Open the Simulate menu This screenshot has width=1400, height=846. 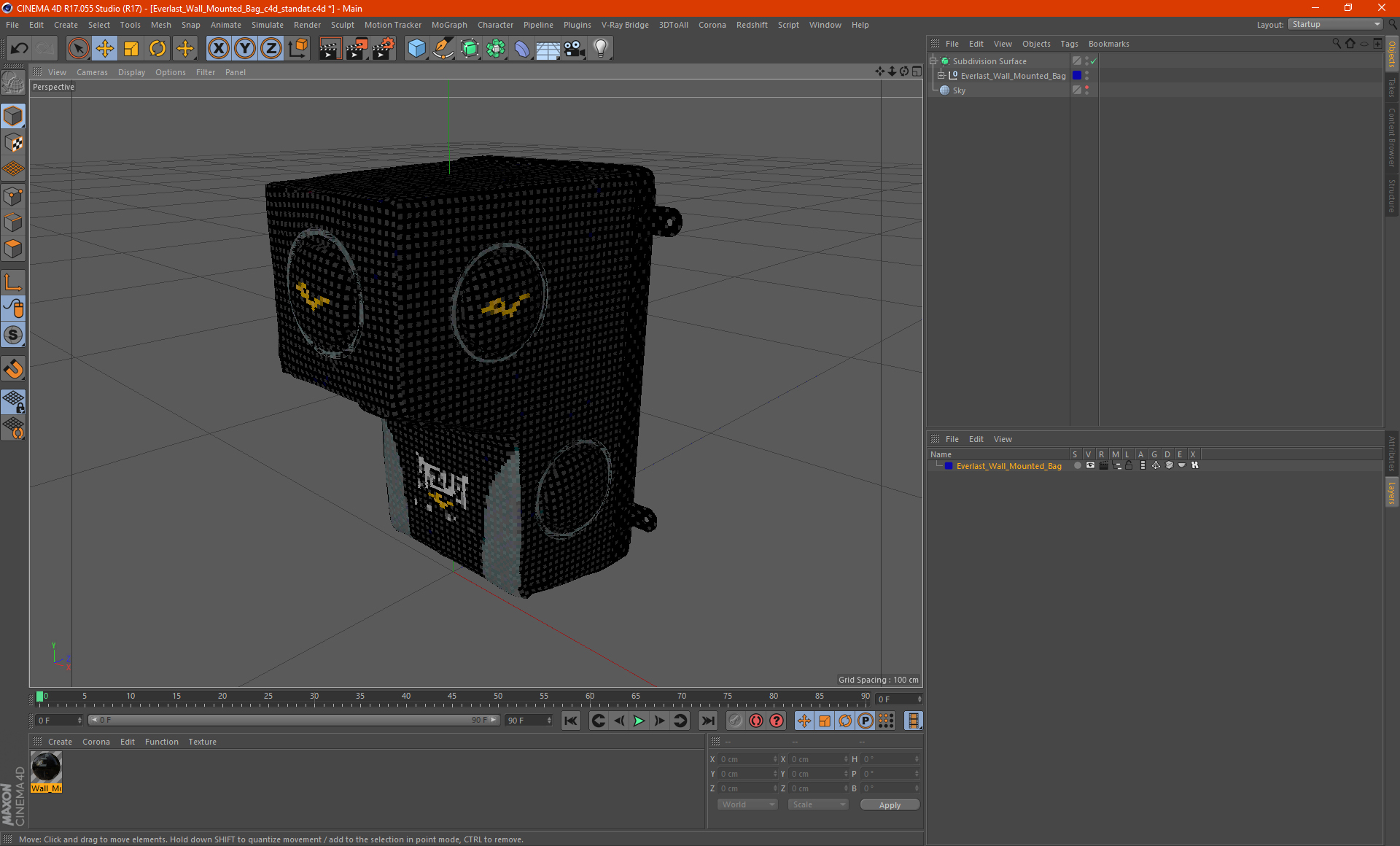268,25
